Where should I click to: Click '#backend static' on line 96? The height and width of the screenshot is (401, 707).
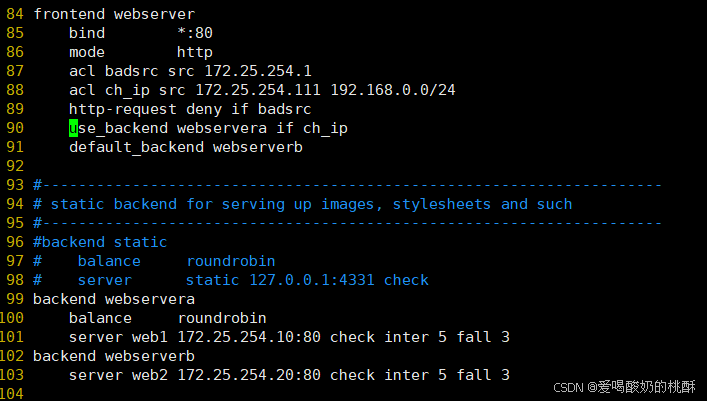[100, 242]
